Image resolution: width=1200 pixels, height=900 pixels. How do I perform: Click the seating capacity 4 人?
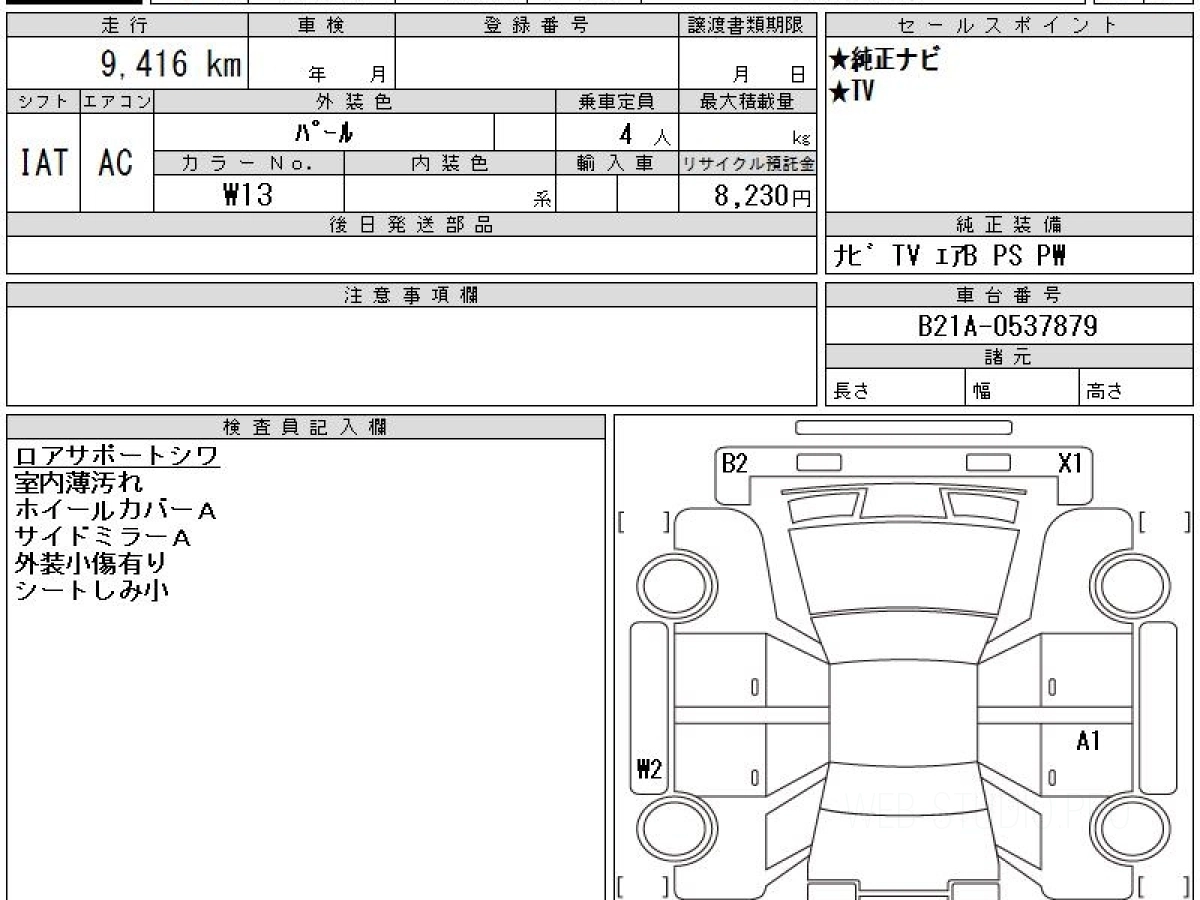tap(643, 135)
